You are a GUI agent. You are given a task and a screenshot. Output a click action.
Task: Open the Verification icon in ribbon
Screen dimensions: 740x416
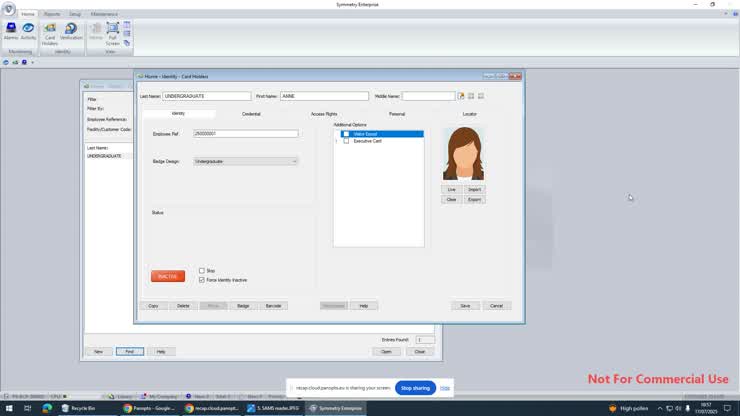point(71,31)
